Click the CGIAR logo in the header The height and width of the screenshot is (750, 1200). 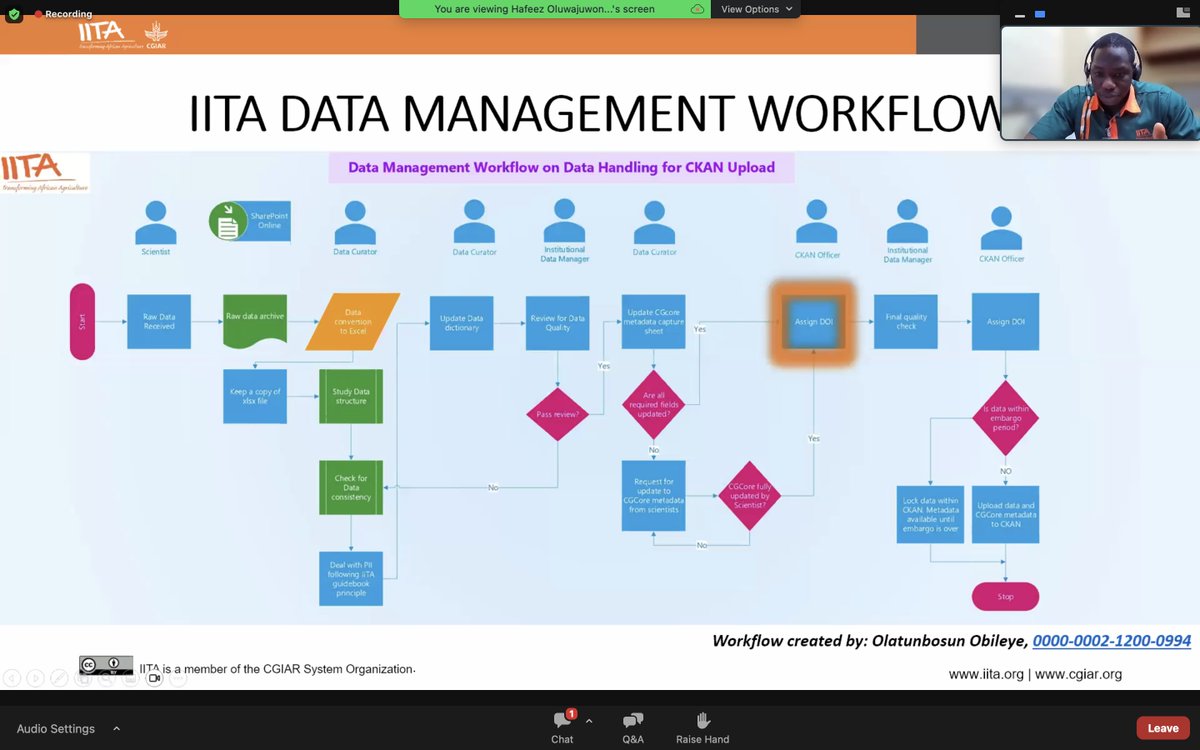click(x=157, y=34)
